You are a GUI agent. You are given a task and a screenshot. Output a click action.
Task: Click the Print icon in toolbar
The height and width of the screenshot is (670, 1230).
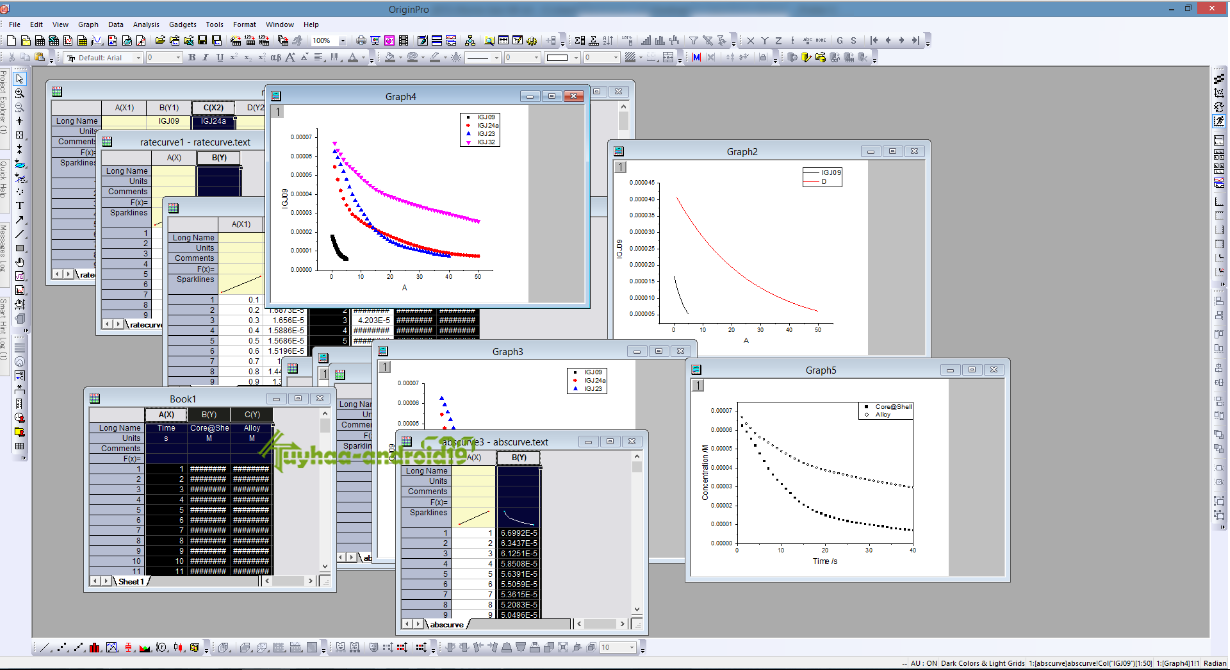coord(361,40)
